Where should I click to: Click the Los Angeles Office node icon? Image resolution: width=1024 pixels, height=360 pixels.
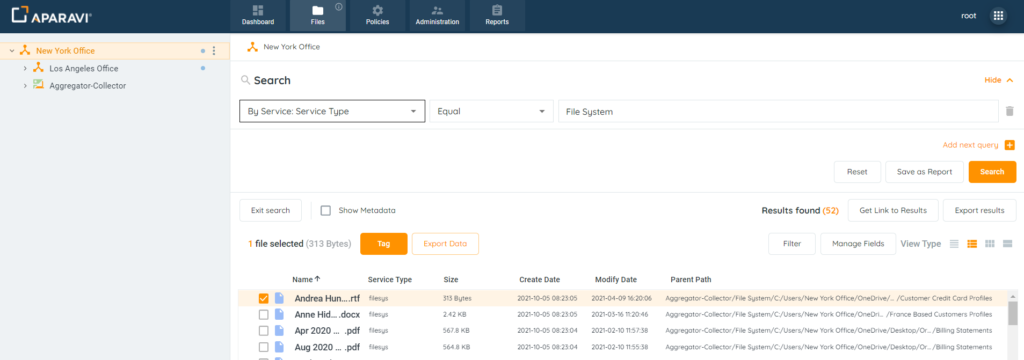39,68
